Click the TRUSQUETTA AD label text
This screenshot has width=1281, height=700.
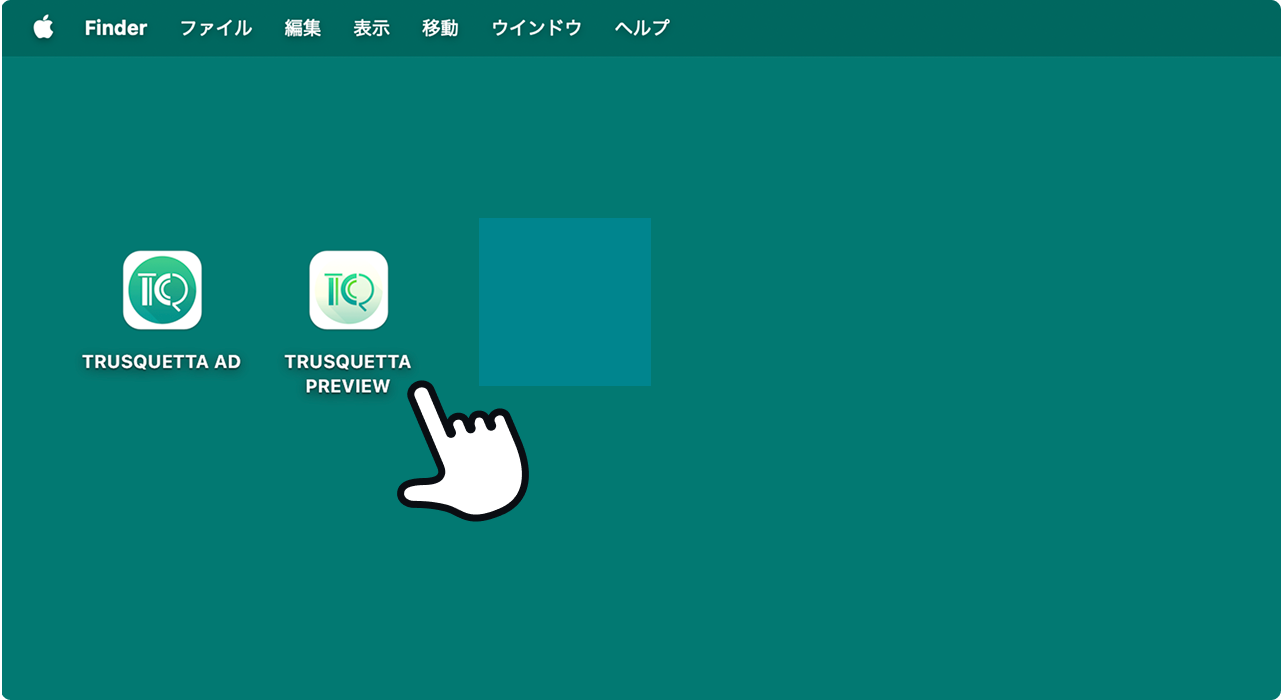tap(162, 362)
